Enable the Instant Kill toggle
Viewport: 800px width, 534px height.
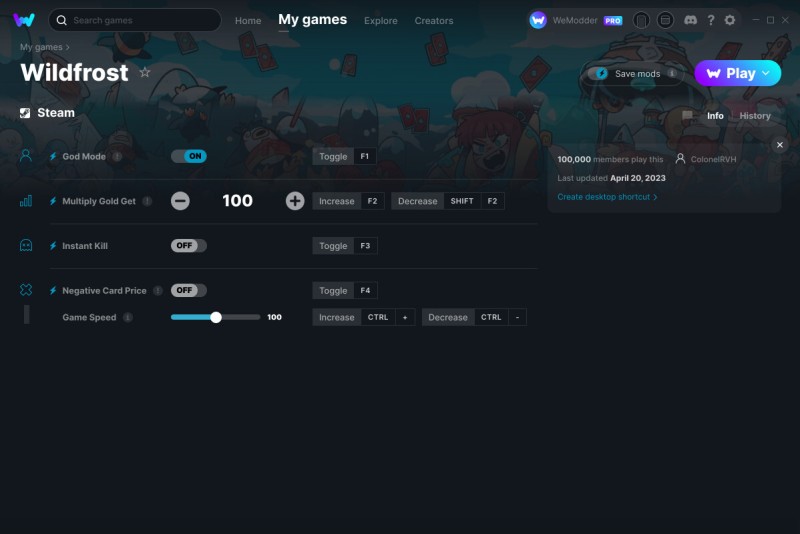point(189,246)
